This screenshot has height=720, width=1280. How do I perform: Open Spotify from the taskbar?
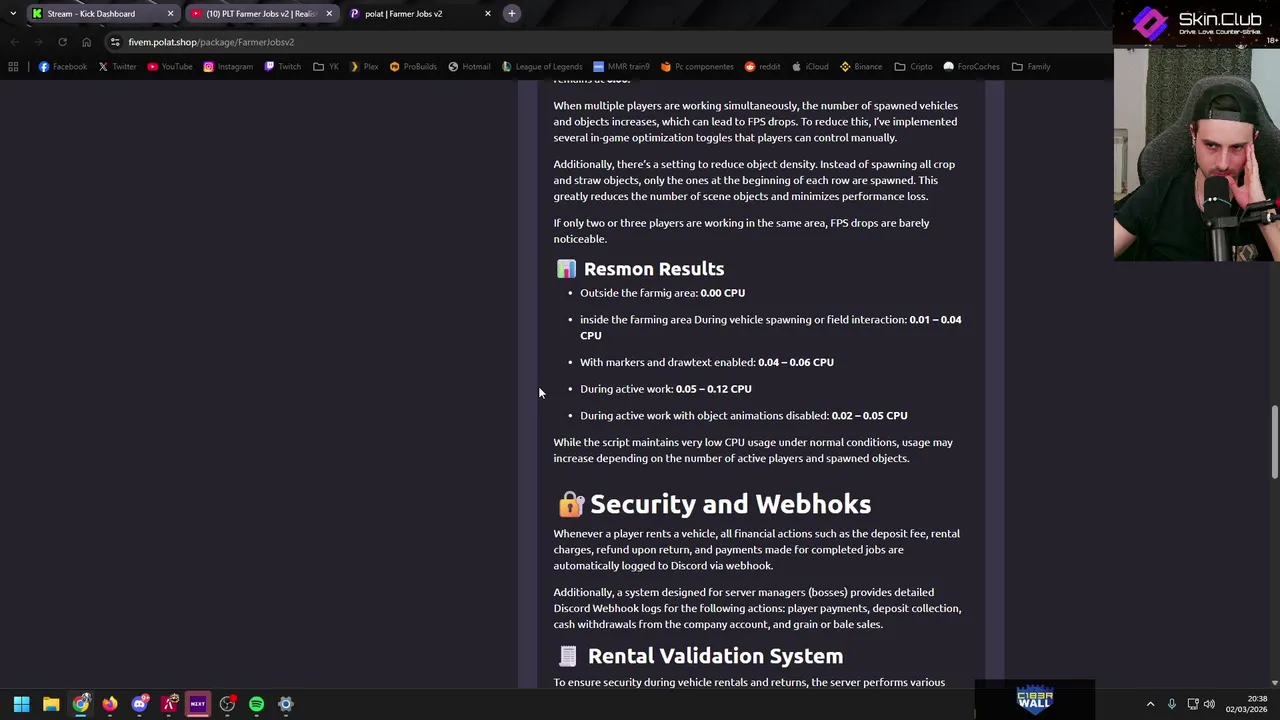[257, 704]
